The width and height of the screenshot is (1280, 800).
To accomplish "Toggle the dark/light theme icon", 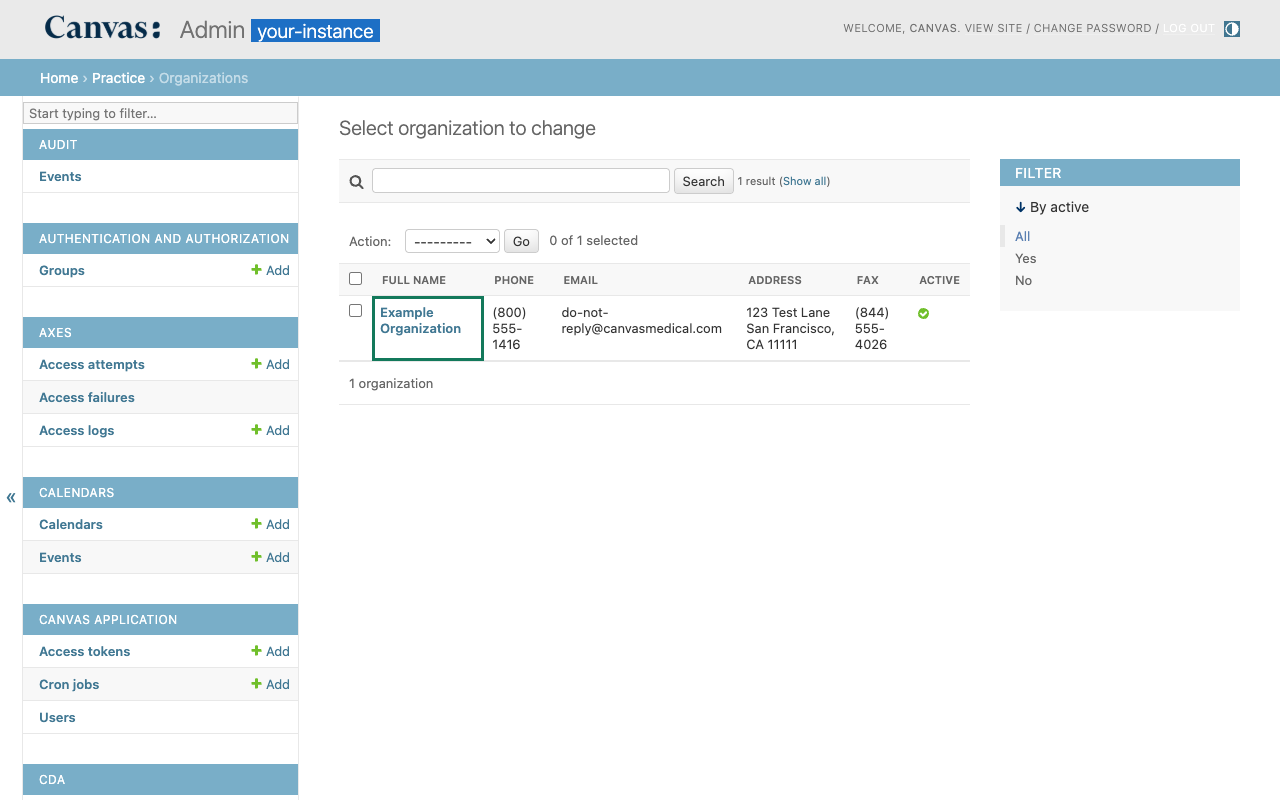I will click(1232, 29).
